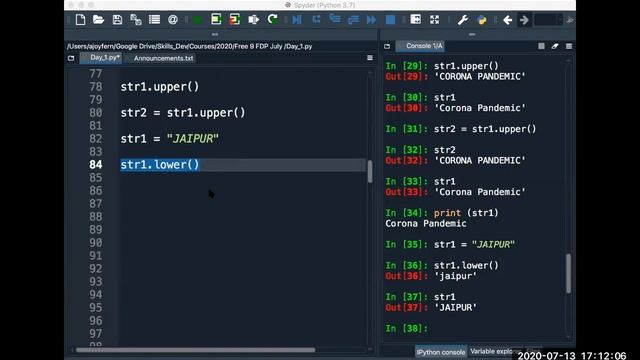Run cell and advance icon
This screenshot has width=640, height=360.
click(235, 20)
